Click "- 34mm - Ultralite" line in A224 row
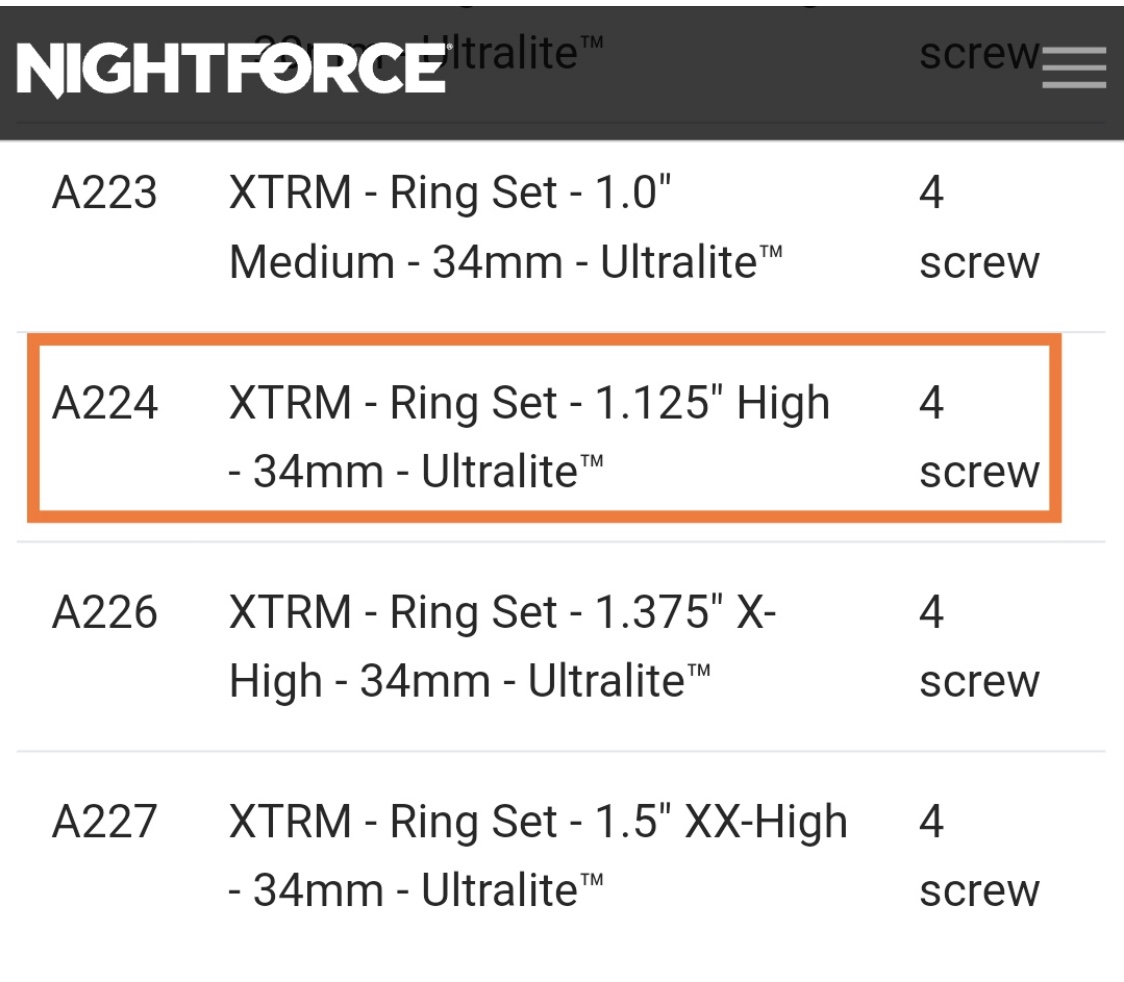1124x982 pixels. click(x=416, y=472)
